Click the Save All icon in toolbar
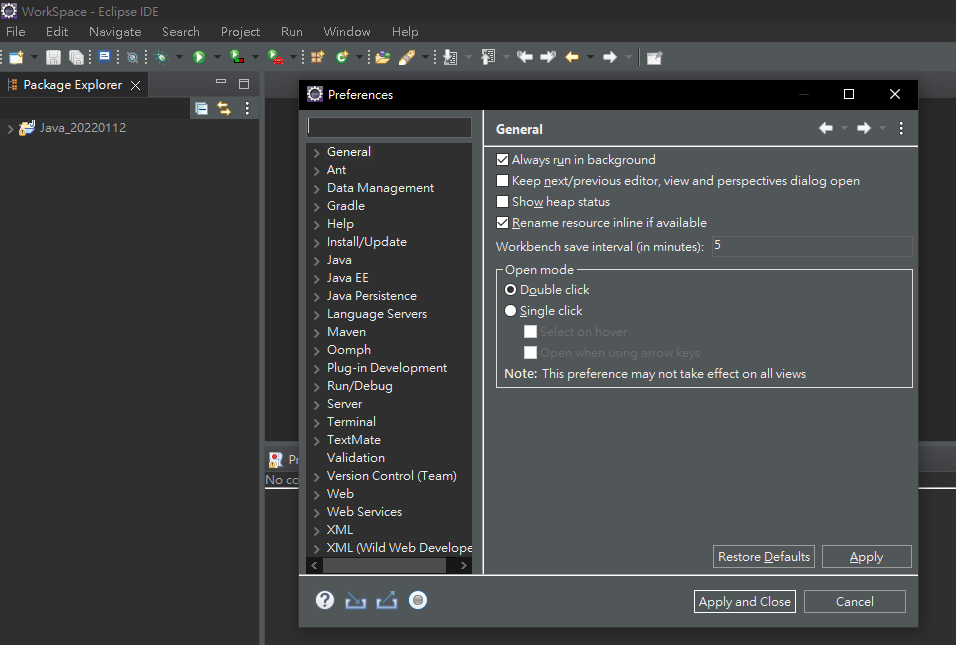This screenshot has width=956, height=645. click(76, 57)
